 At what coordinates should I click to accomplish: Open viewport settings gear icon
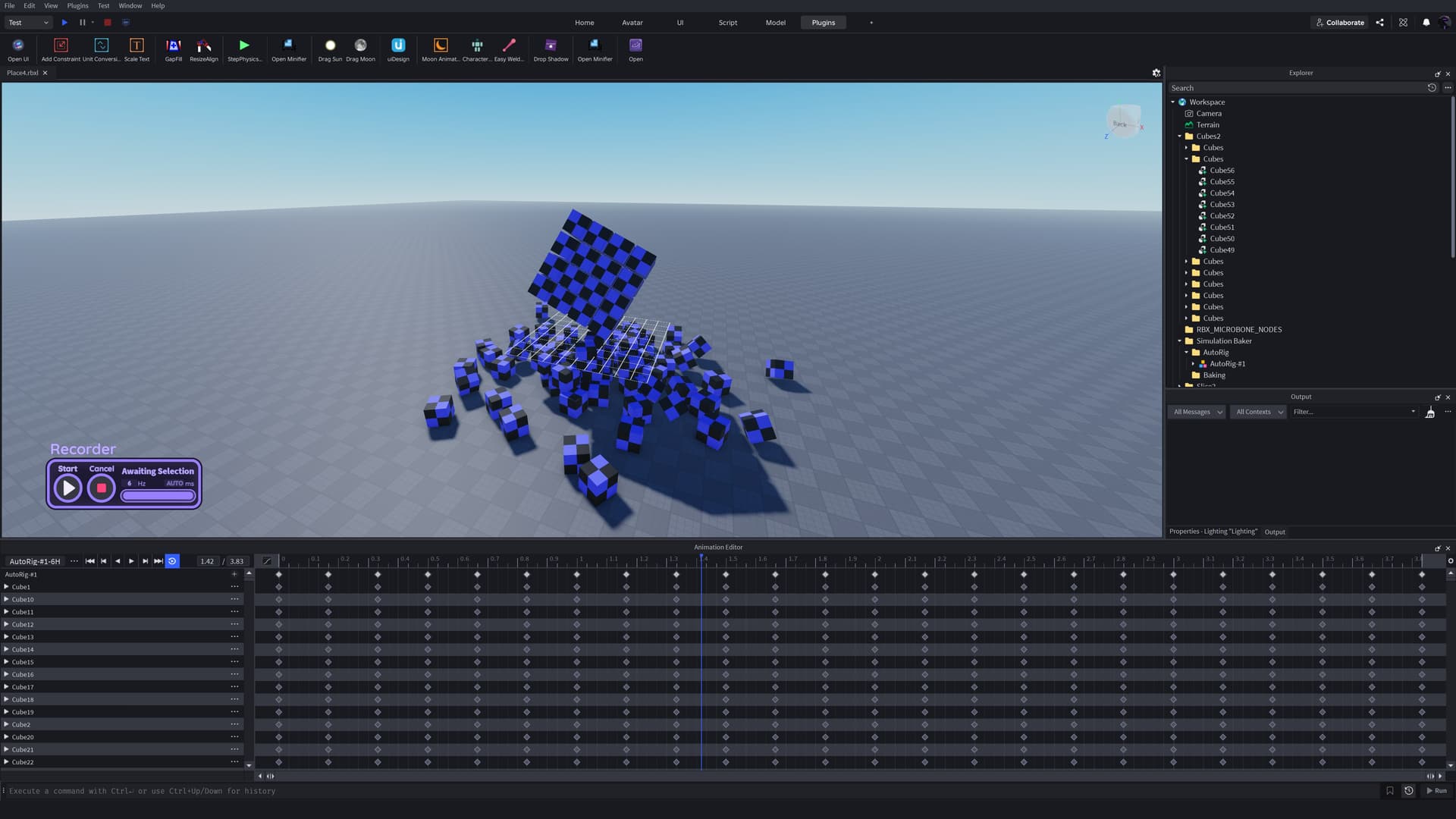[x=1156, y=73]
